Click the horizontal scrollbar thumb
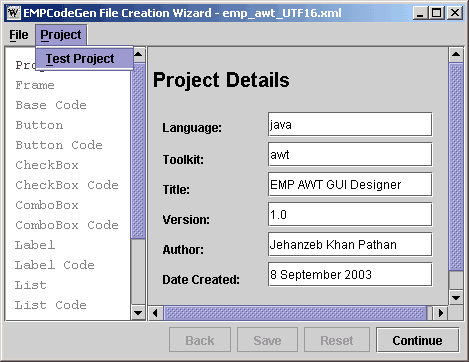This screenshot has height=362, width=469. pos(295,313)
